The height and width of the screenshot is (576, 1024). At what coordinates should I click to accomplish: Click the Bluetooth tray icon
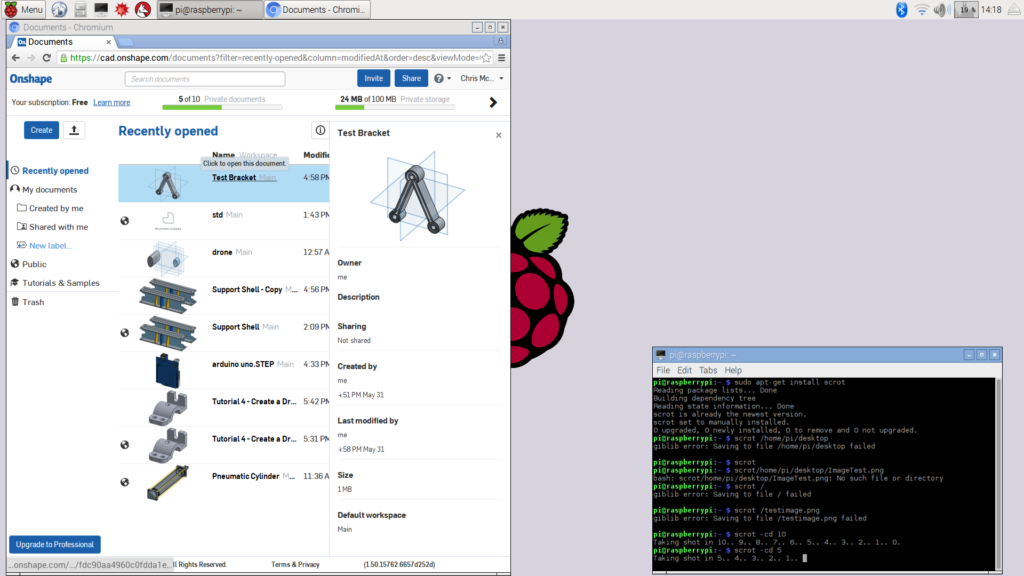(x=901, y=9)
